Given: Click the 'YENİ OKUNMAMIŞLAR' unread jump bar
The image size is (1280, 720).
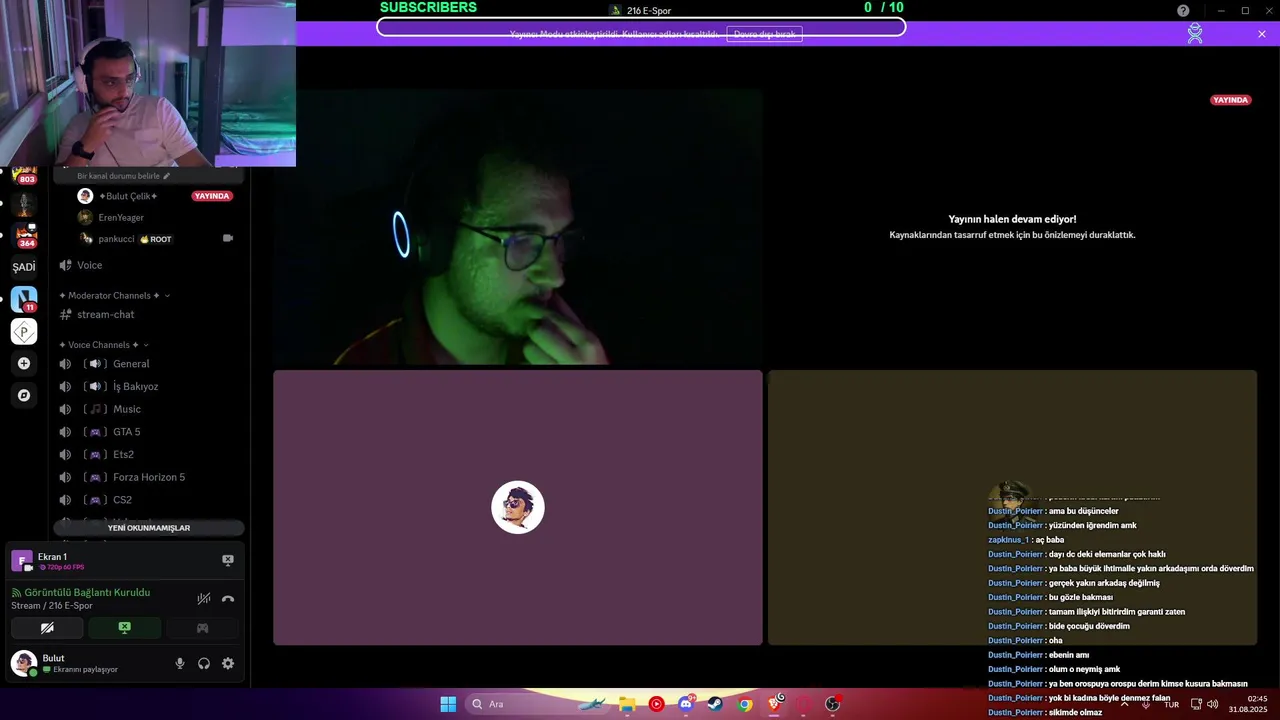Looking at the screenshot, I should 149,528.
